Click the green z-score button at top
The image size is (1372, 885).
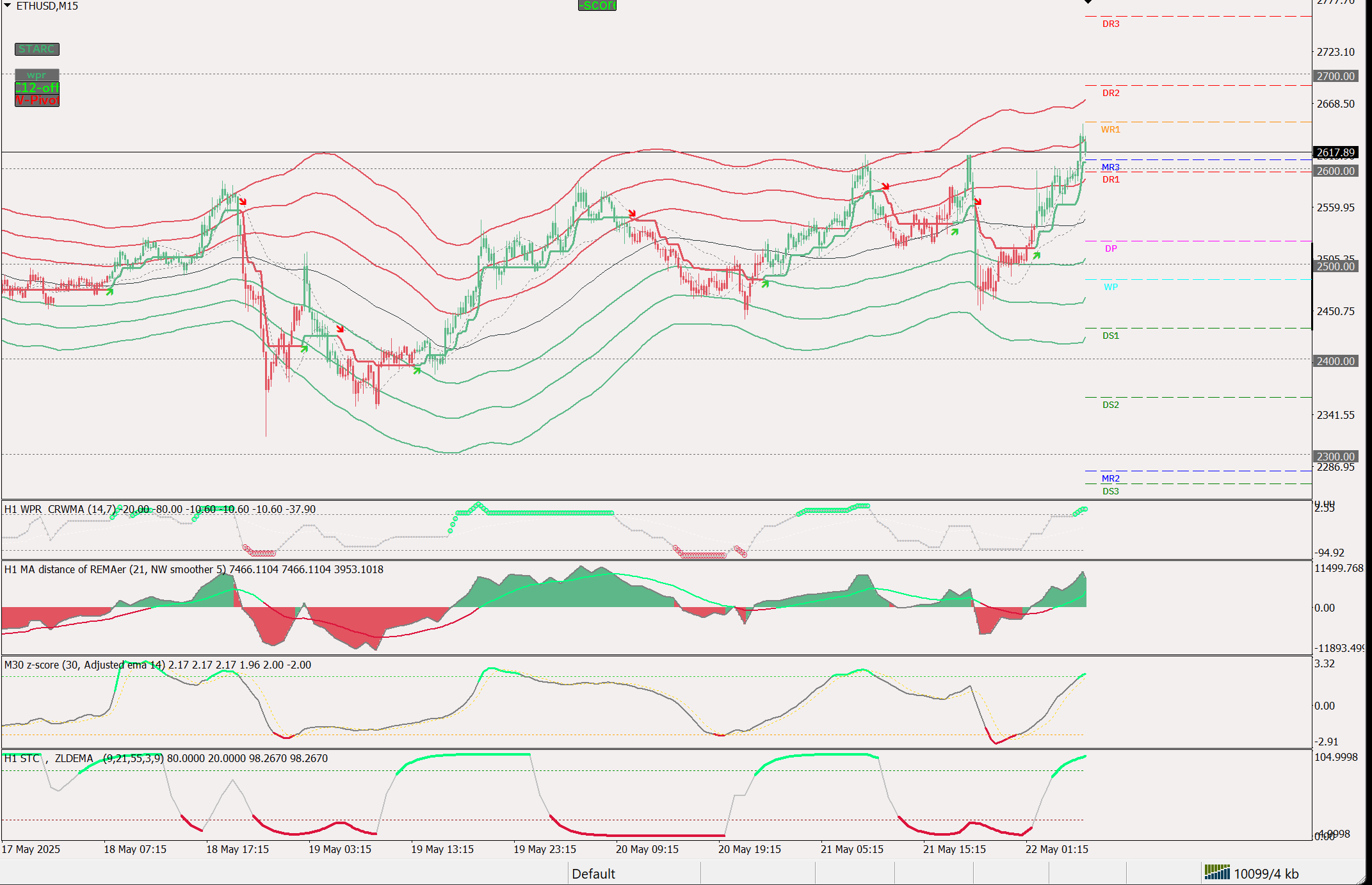[597, 6]
